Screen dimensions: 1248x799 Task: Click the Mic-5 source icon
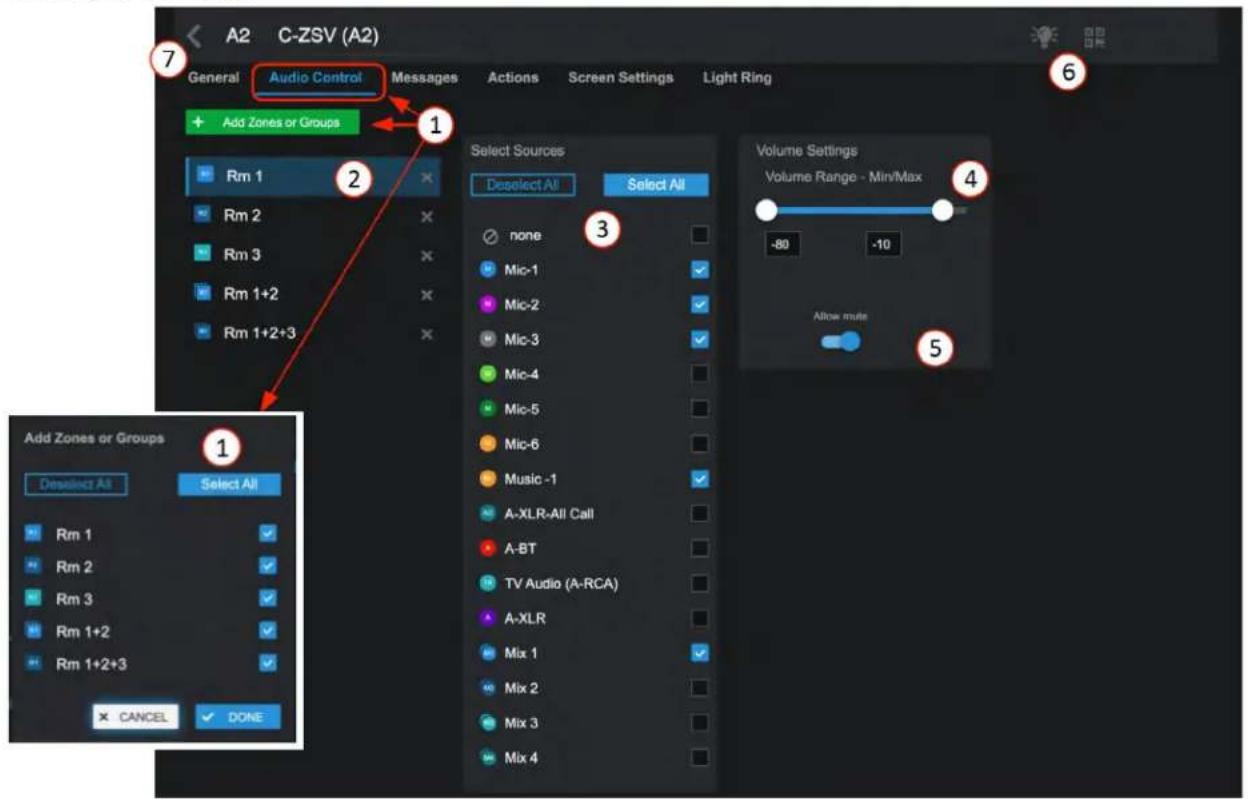click(488, 409)
